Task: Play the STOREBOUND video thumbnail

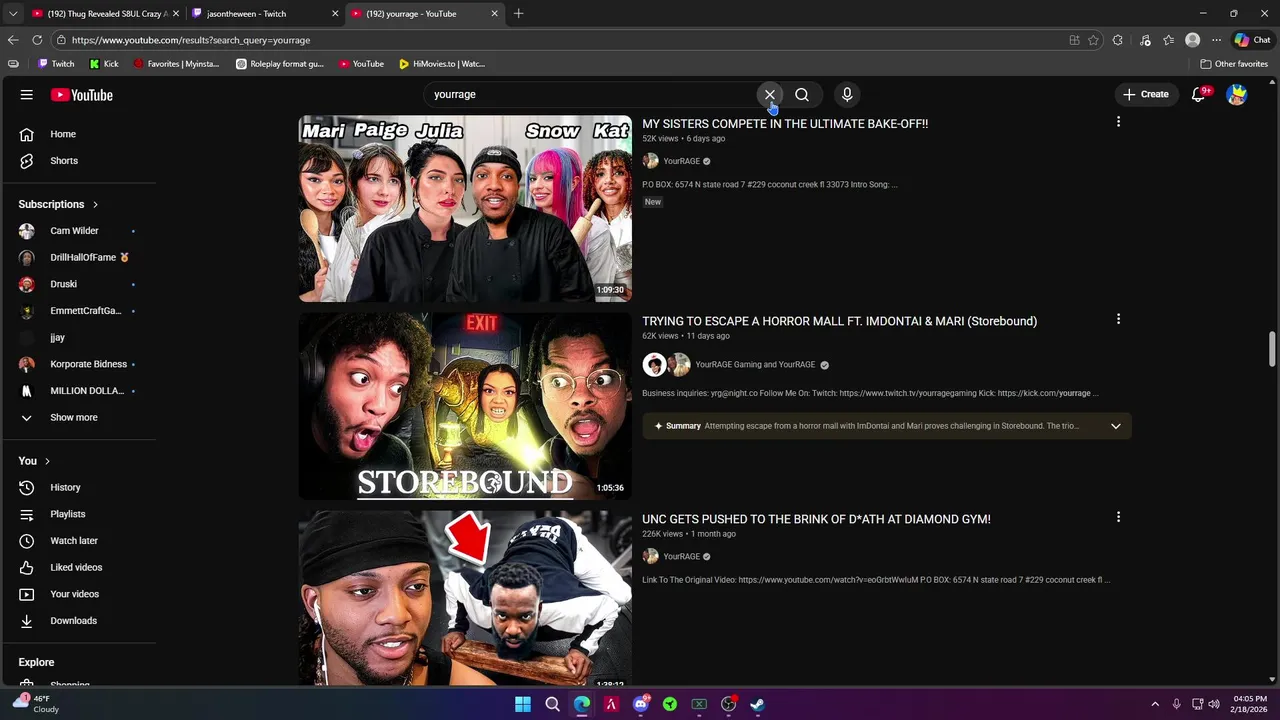Action: 465,406
